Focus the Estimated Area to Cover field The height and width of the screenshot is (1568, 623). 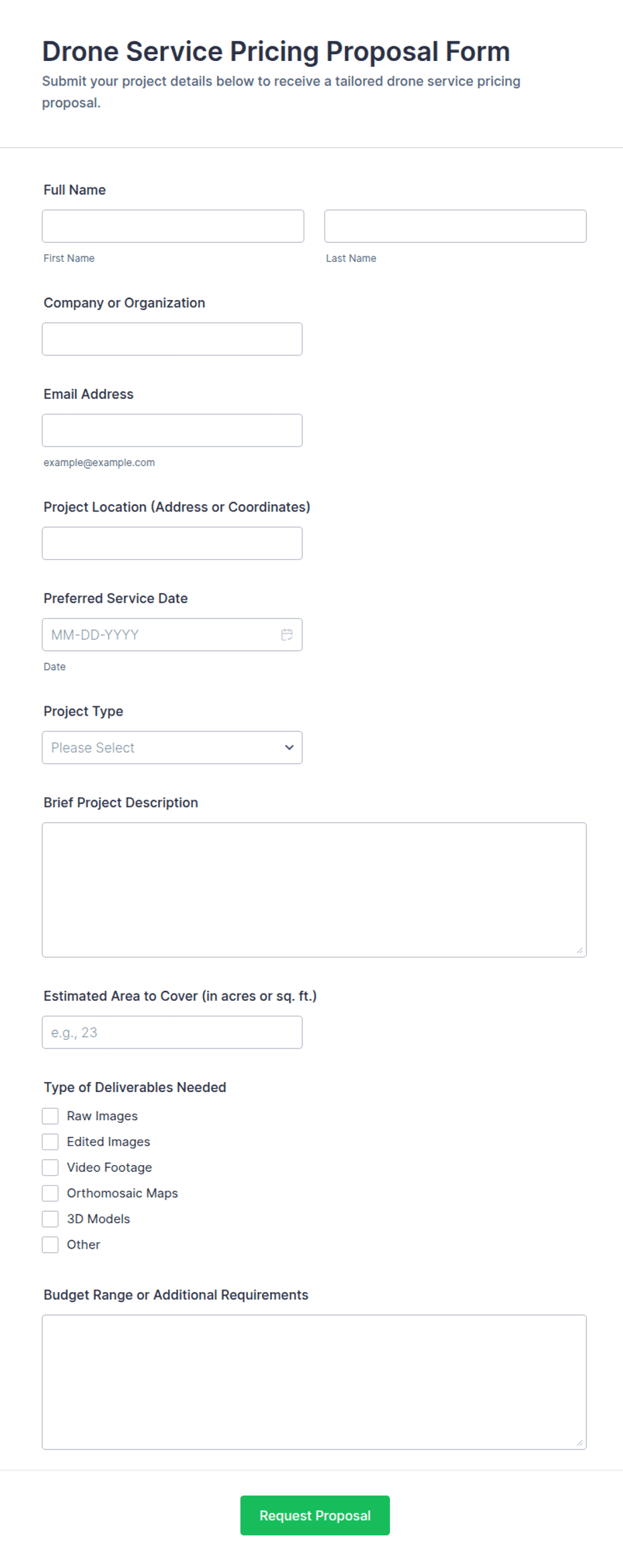172,1032
